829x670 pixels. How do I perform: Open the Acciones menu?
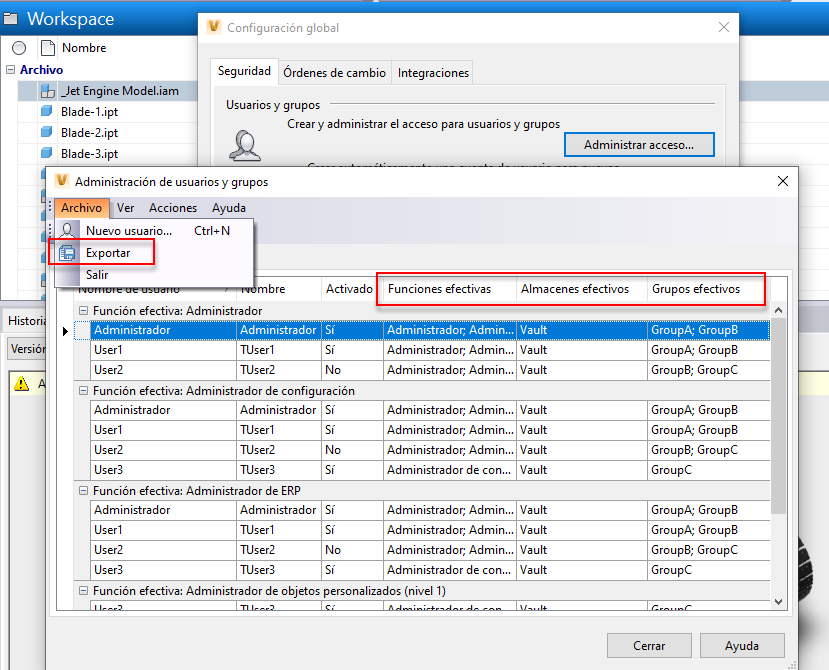pos(173,208)
